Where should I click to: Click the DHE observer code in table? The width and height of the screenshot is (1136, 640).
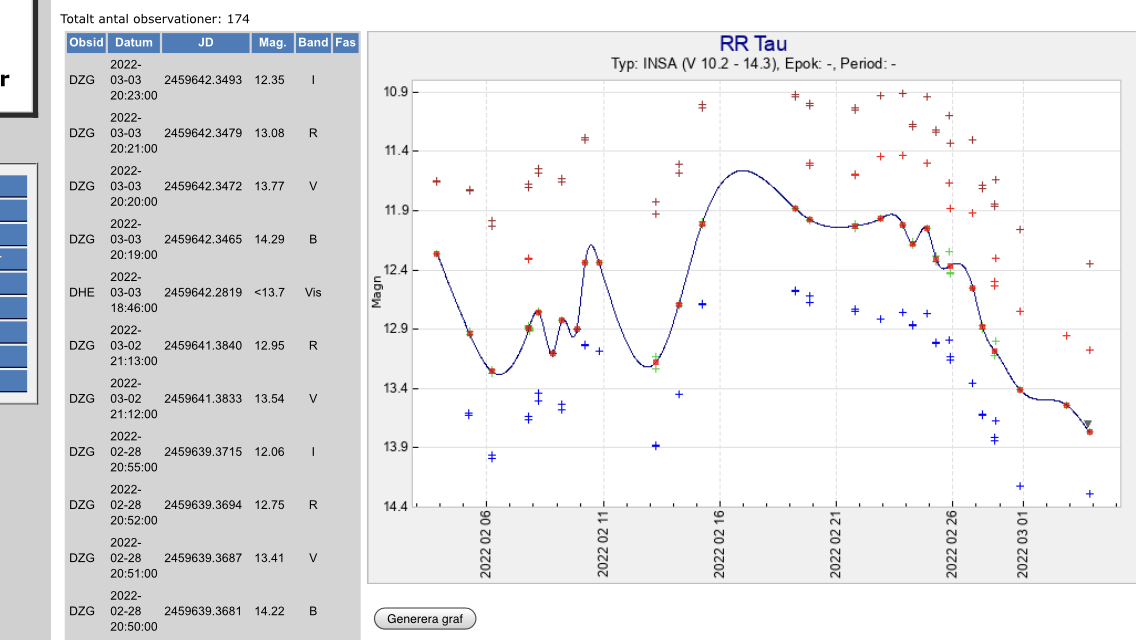tap(82, 293)
